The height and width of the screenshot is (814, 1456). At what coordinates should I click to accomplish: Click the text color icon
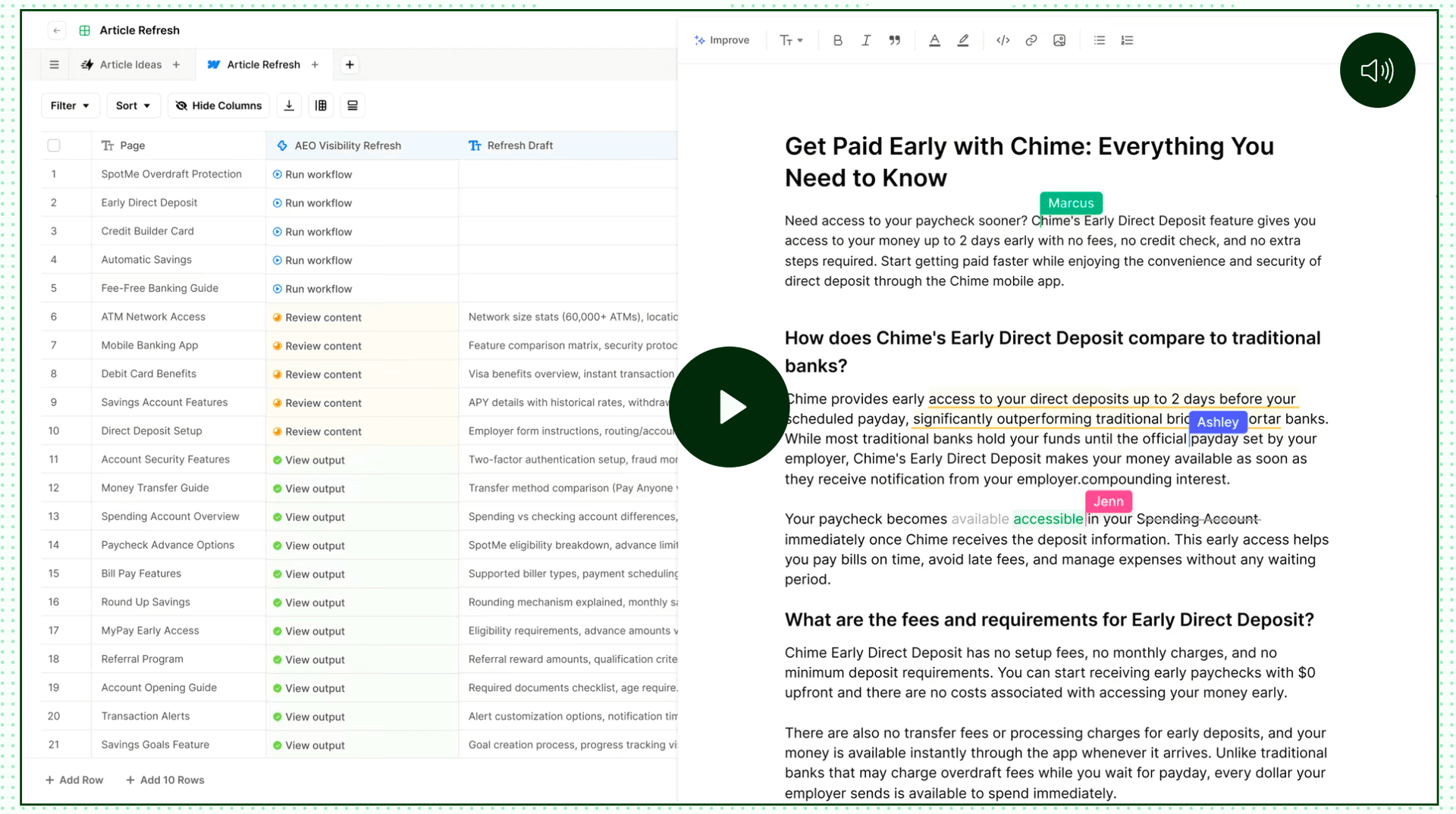pos(934,40)
